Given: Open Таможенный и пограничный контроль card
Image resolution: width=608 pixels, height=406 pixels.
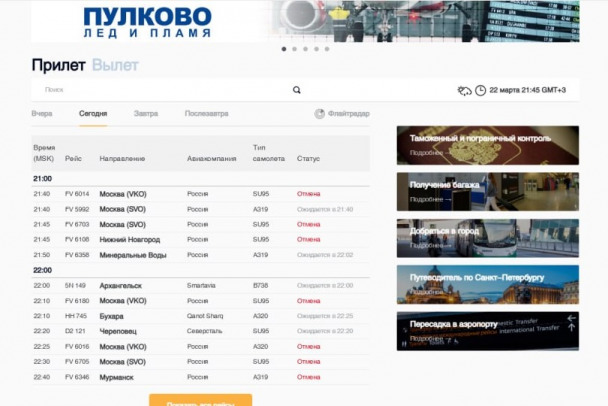Looking at the screenshot, I should (x=487, y=145).
